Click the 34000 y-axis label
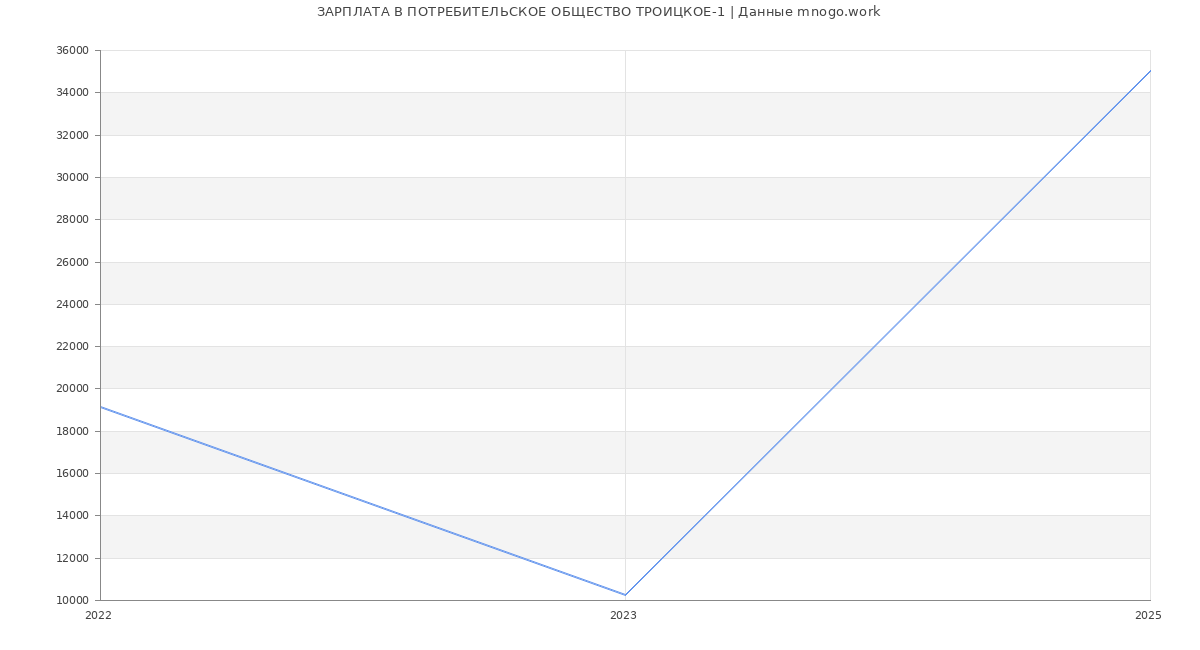Image resolution: width=1200 pixels, height=650 pixels. point(73,93)
